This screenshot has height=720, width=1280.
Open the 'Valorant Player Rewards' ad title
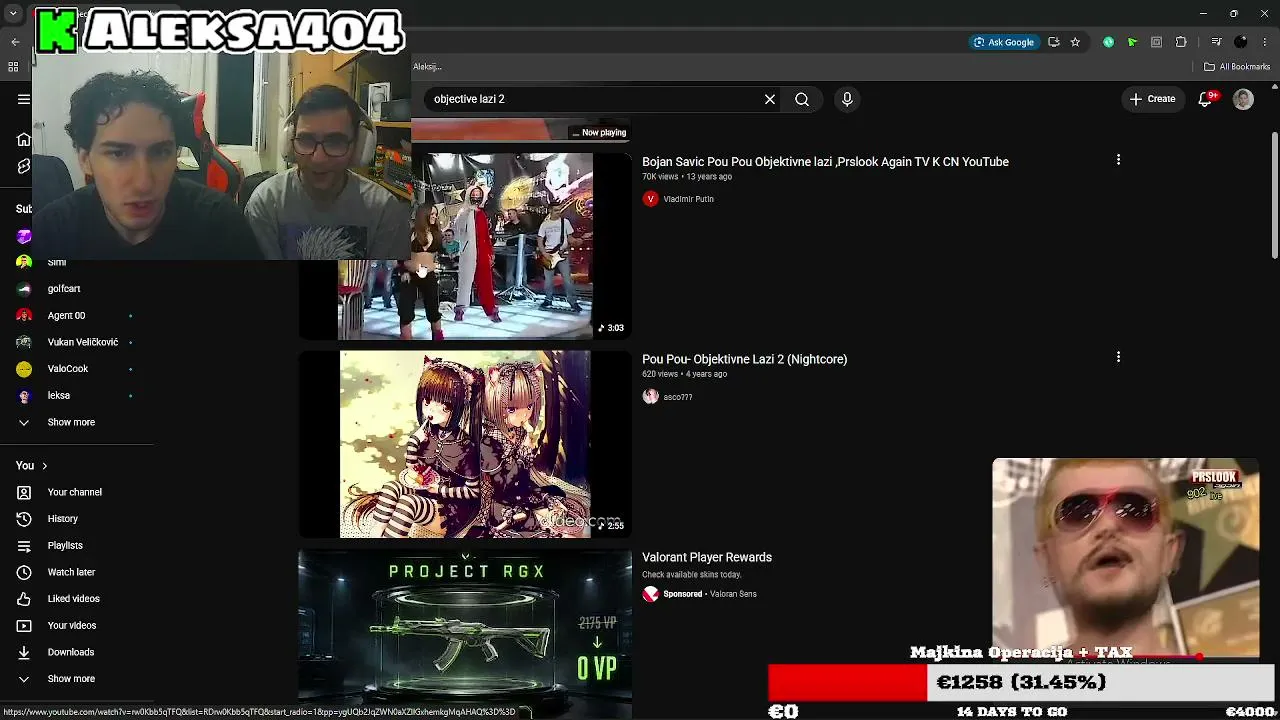tap(707, 557)
